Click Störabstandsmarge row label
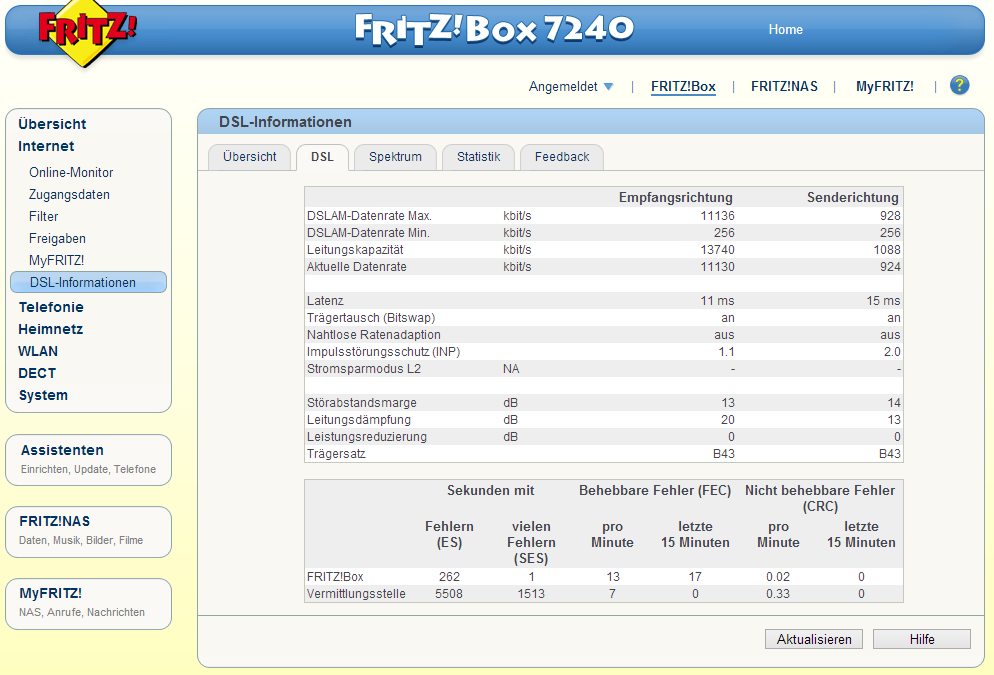Screen dimensions: 994x675 [x=361, y=403]
